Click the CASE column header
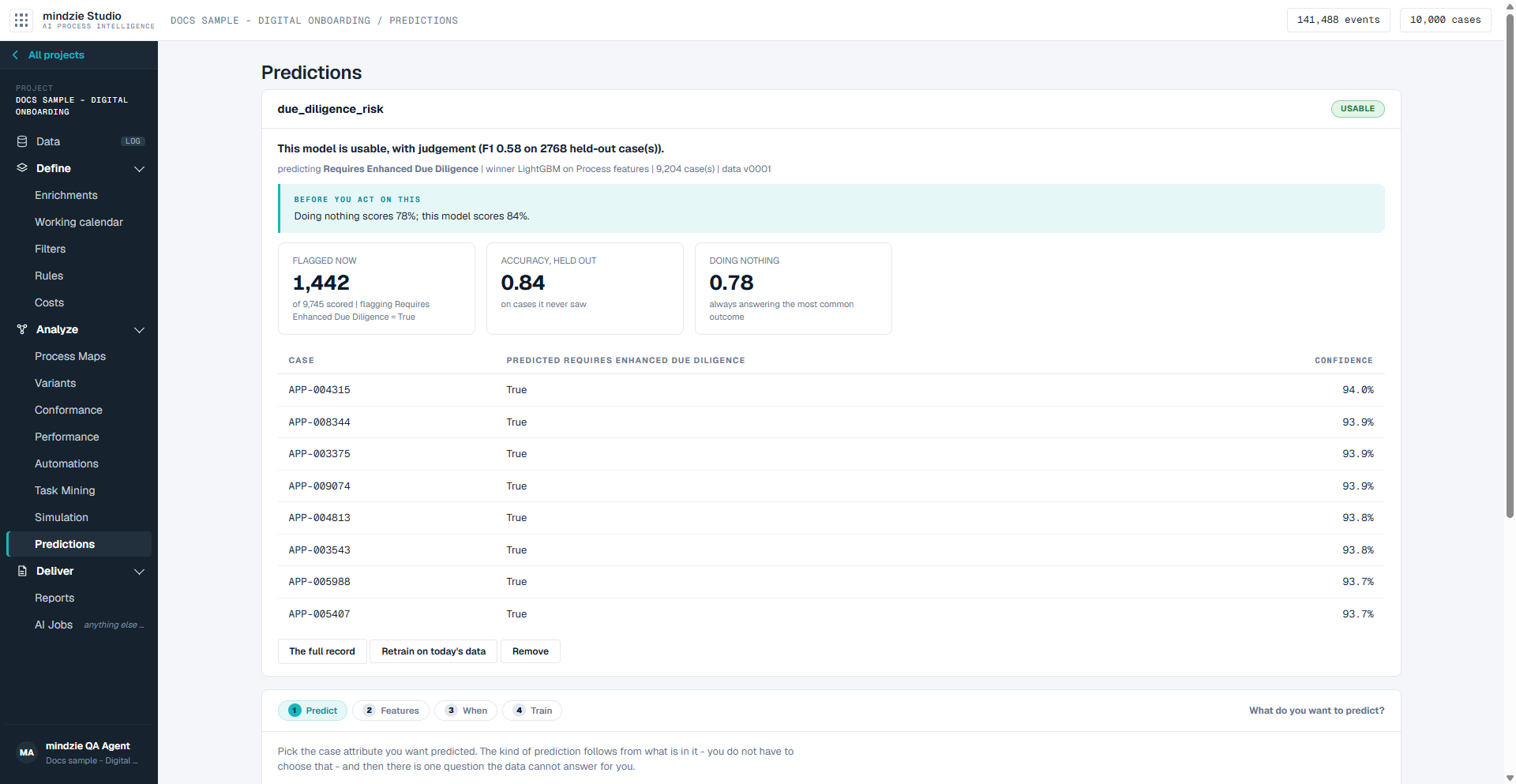 pos(301,361)
